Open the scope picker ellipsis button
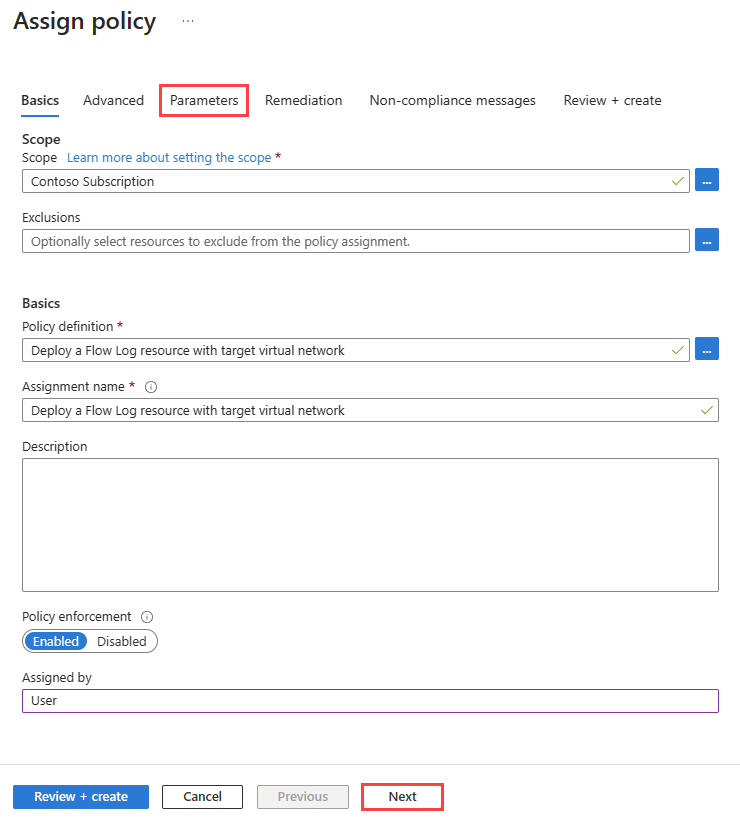The height and width of the screenshot is (824, 740). point(706,180)
